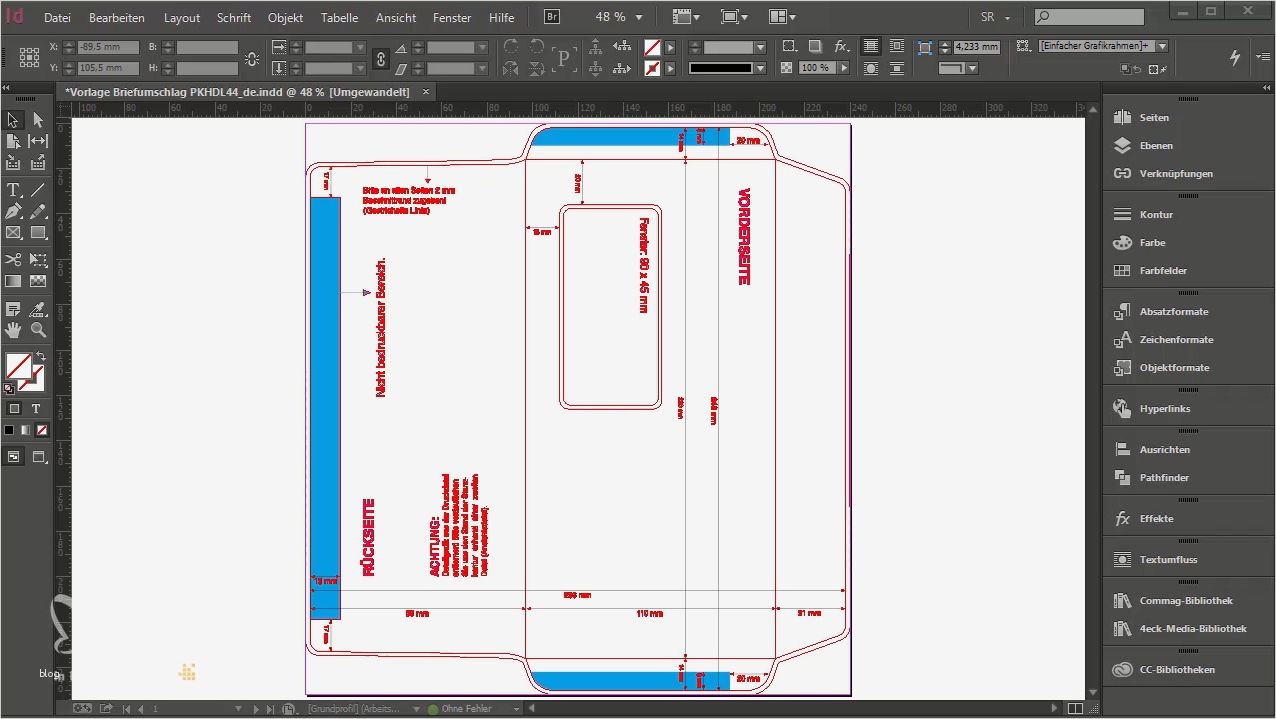Click the page number field
1276x719 pixels.
(154, 708)
